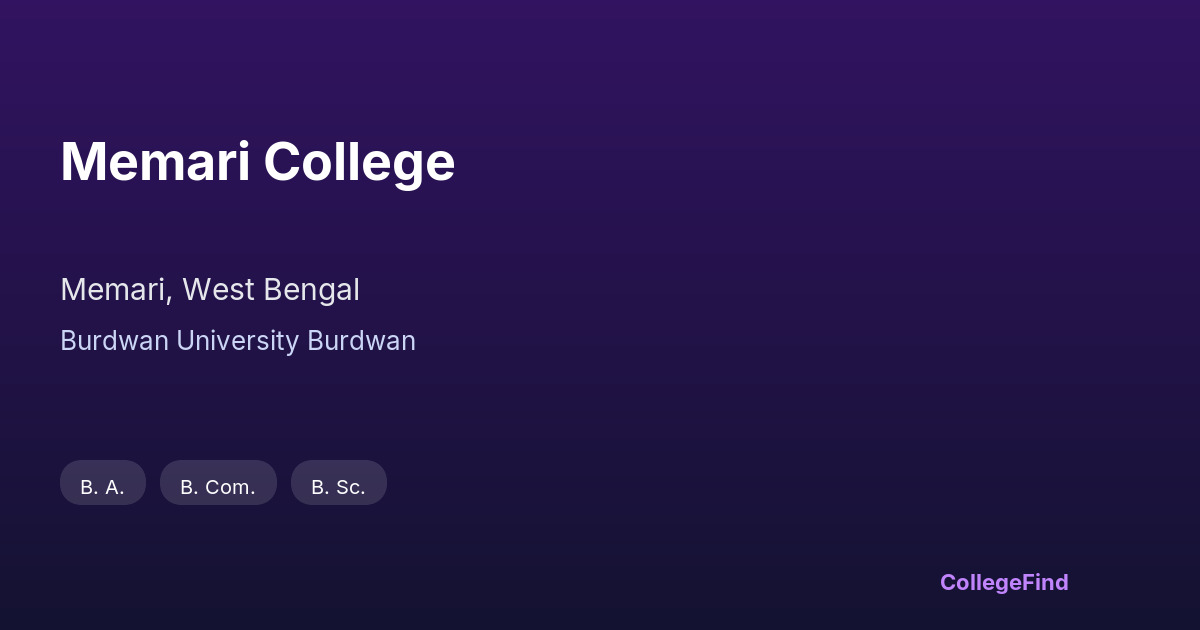Click the word "College" in the title
The height and width of the screenshot is (630, 1200).
coord(359,162)
